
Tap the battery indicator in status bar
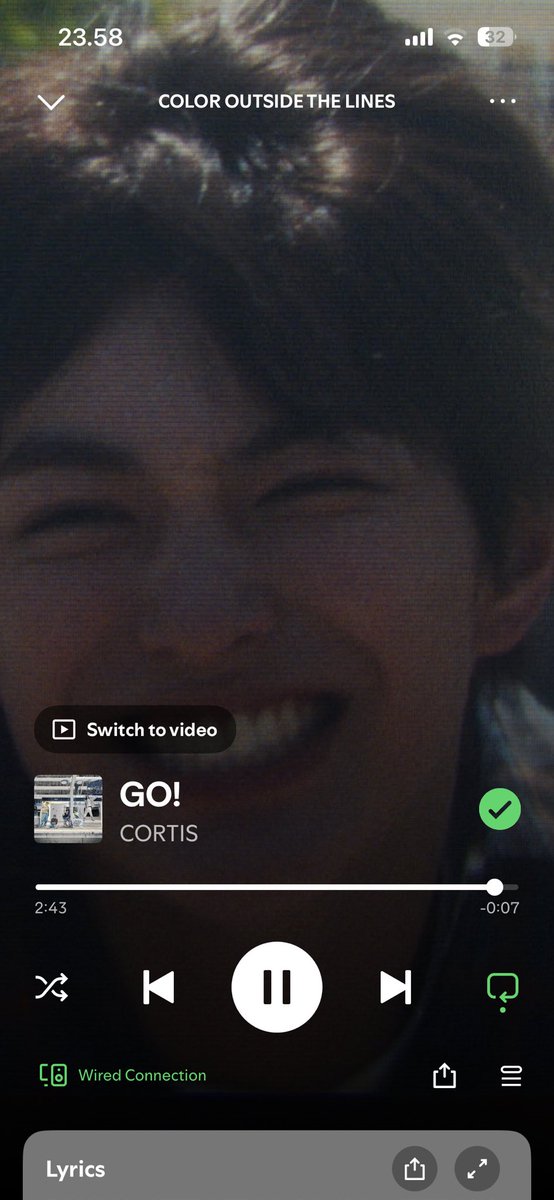(497, 38)
